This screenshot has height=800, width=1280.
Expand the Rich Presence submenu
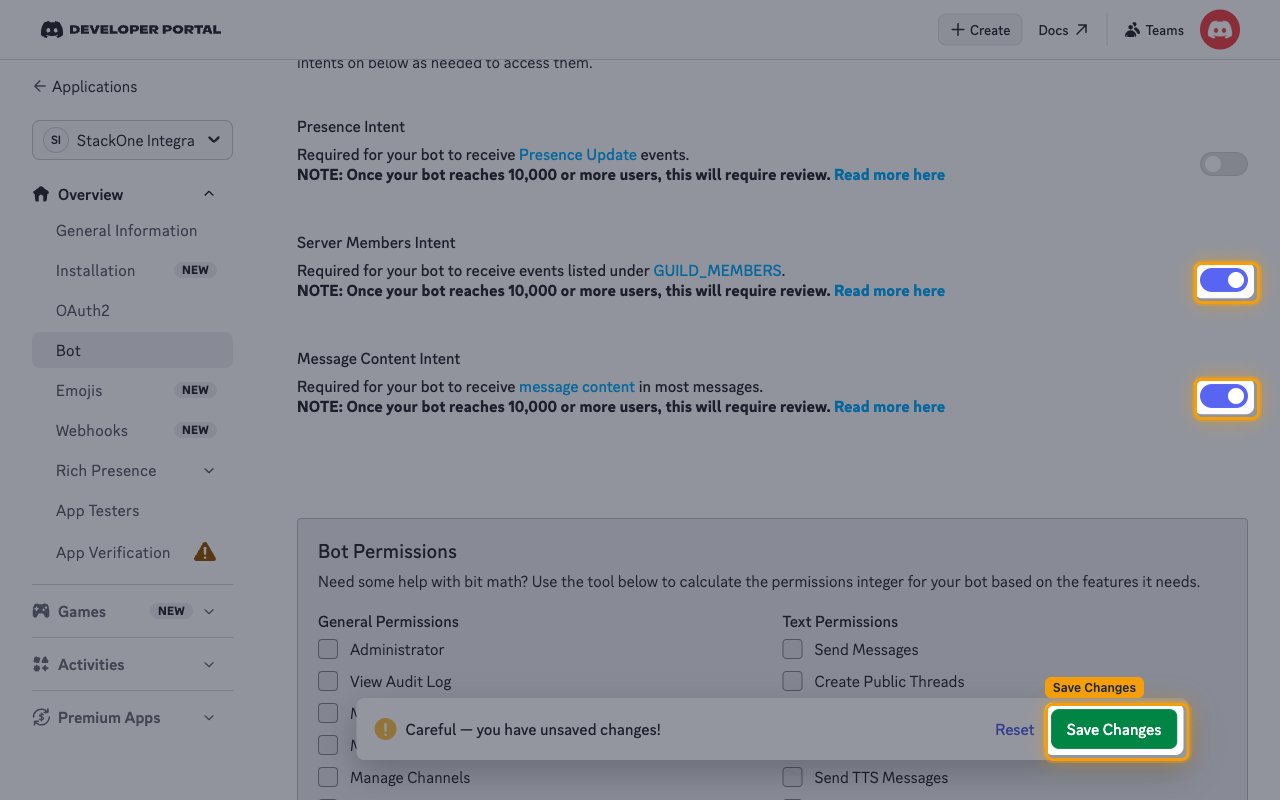click(208, 470)
